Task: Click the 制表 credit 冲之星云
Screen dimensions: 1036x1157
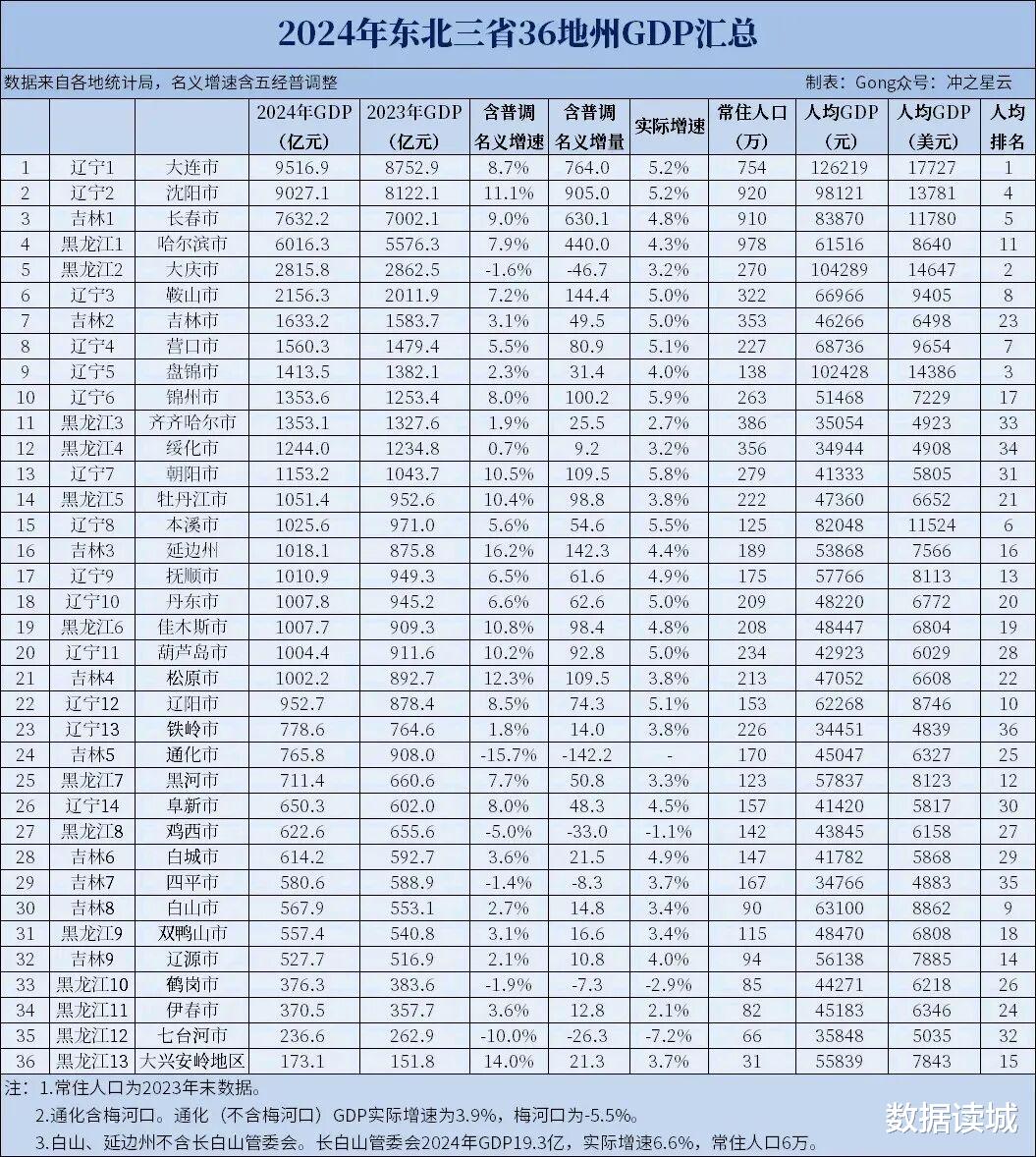Action: pyautogui.click(x=908, y=82)
